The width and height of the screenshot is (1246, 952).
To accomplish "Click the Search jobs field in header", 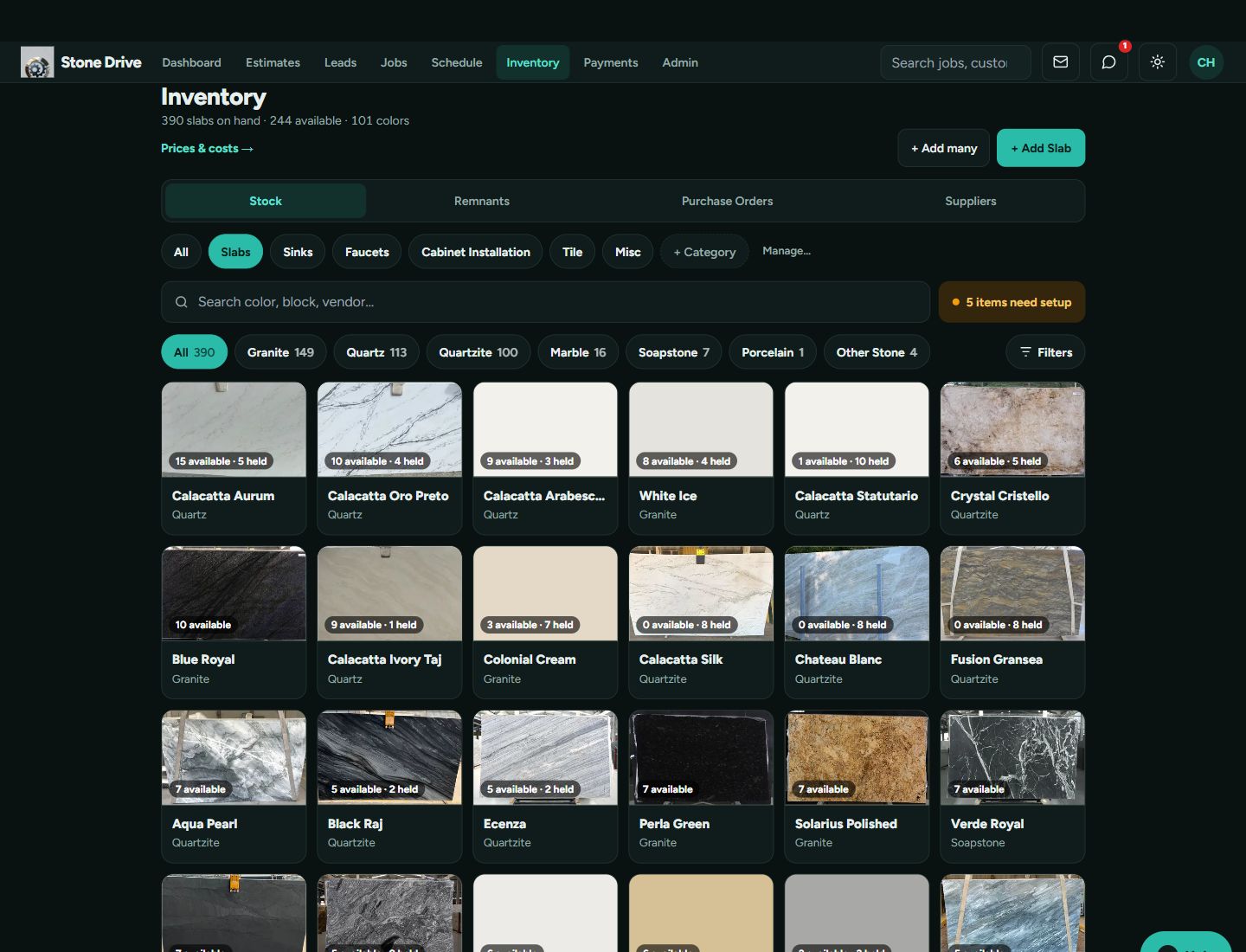I will pyautogui.click(x=955, y=62).
